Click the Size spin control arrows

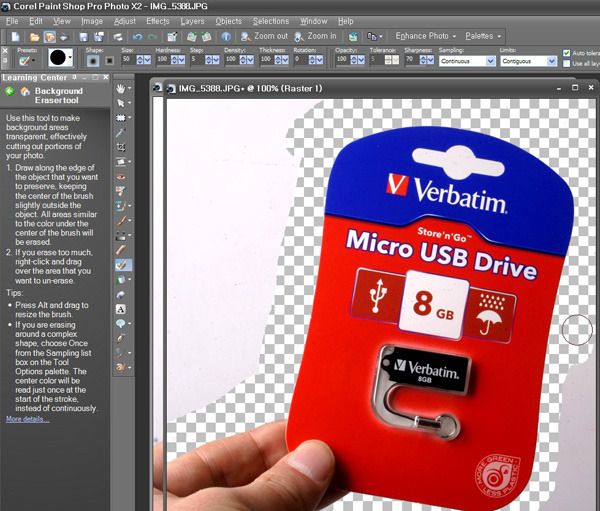point(140,60)
